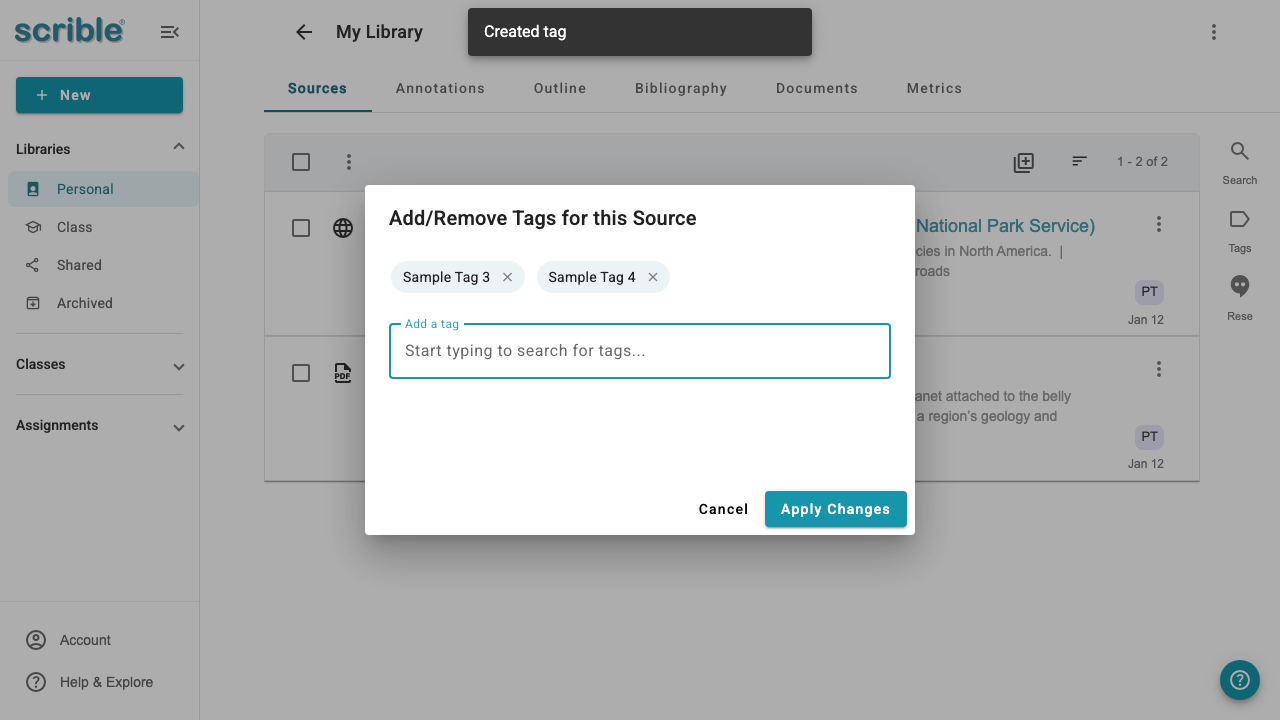The width and height of the screenshot is (1280, 720).
Task: Click the globe icon of the web source
Action: 343,228
